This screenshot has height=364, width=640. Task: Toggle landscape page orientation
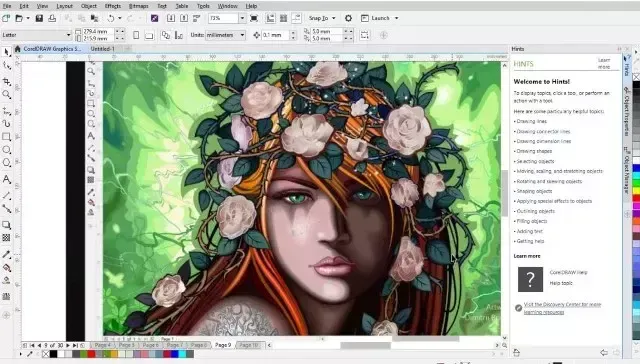point(149,35)
